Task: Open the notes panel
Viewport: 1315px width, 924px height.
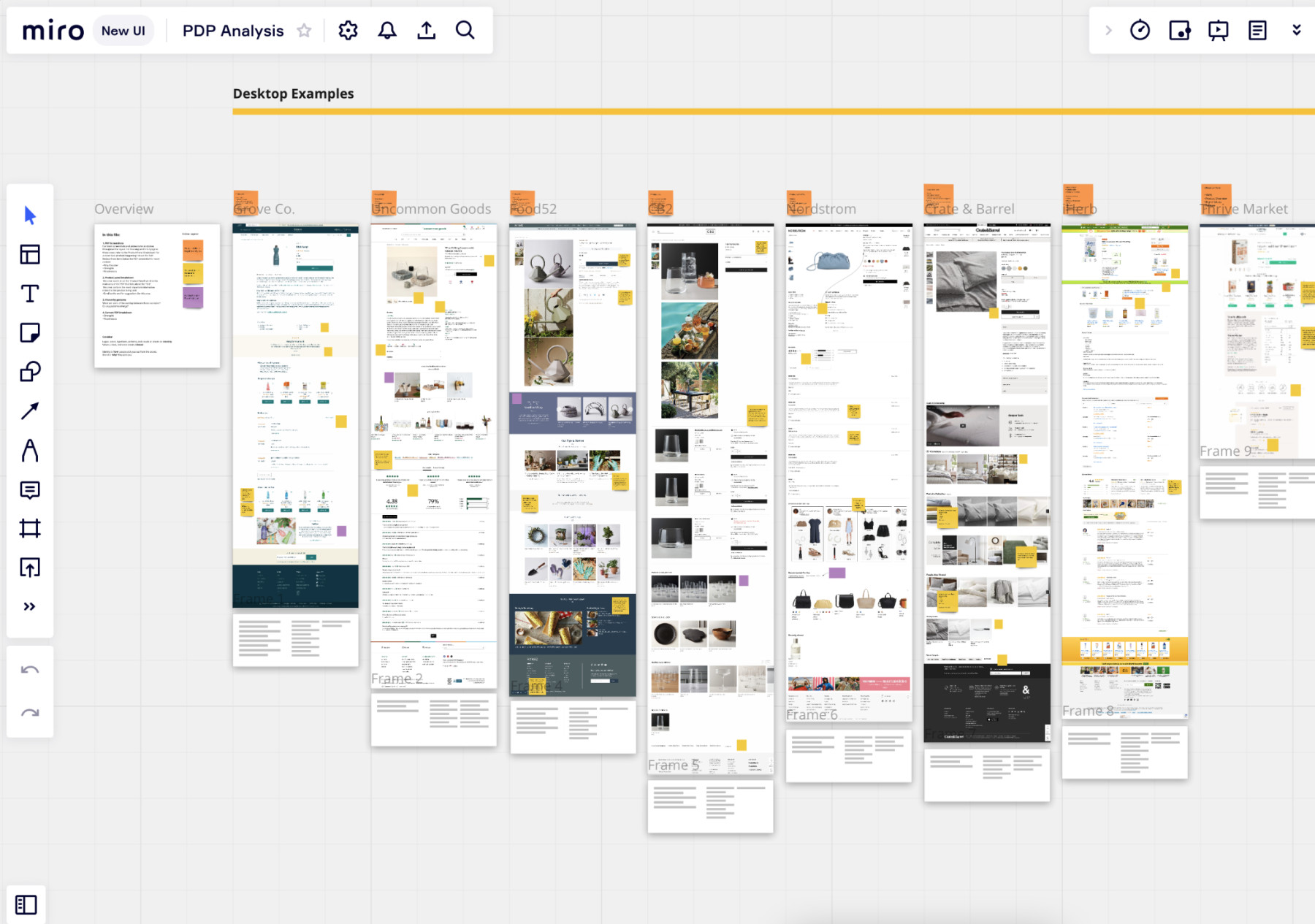Action: point(1257,31)
